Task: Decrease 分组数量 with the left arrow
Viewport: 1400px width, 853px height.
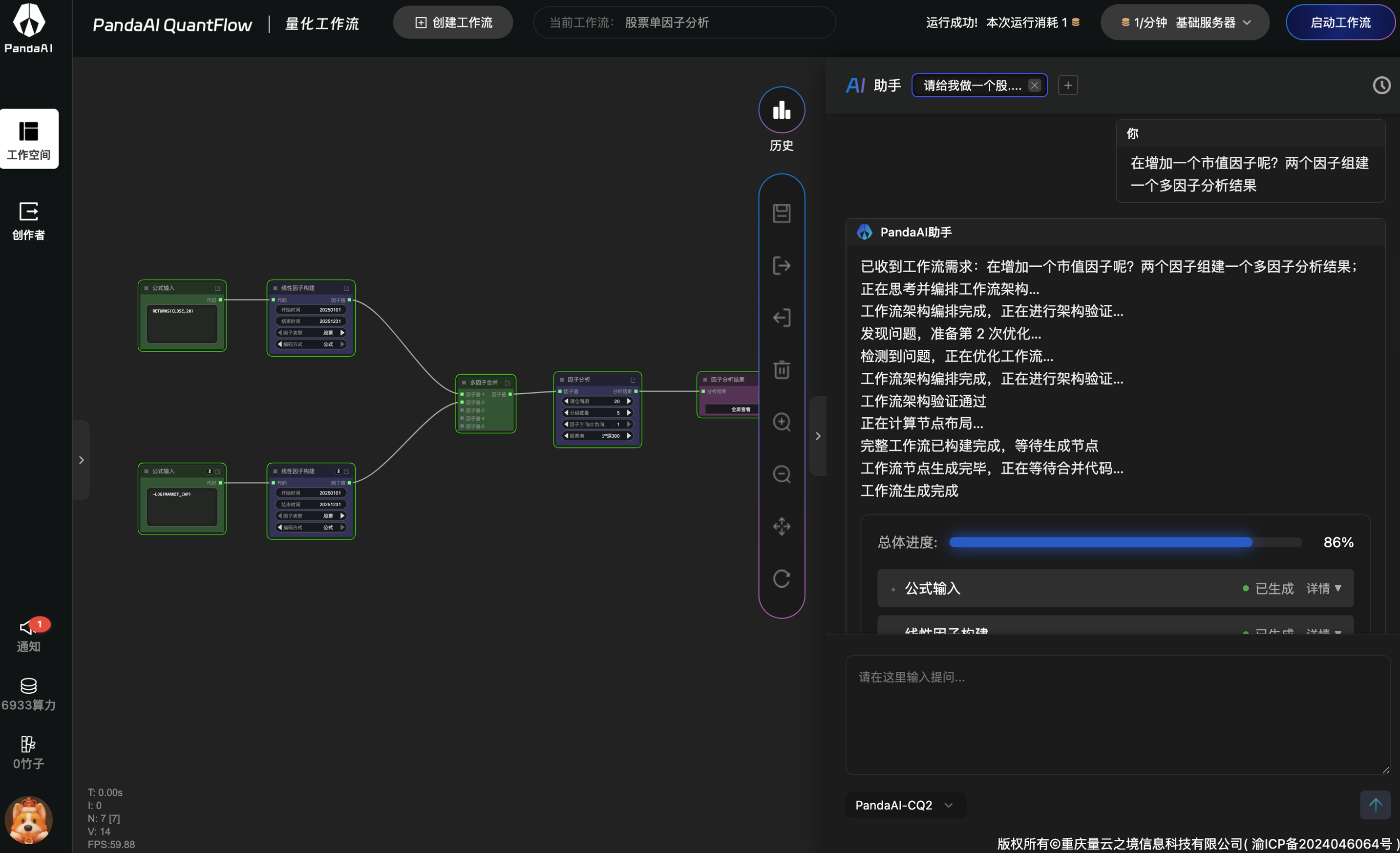Action: (566, 413)
